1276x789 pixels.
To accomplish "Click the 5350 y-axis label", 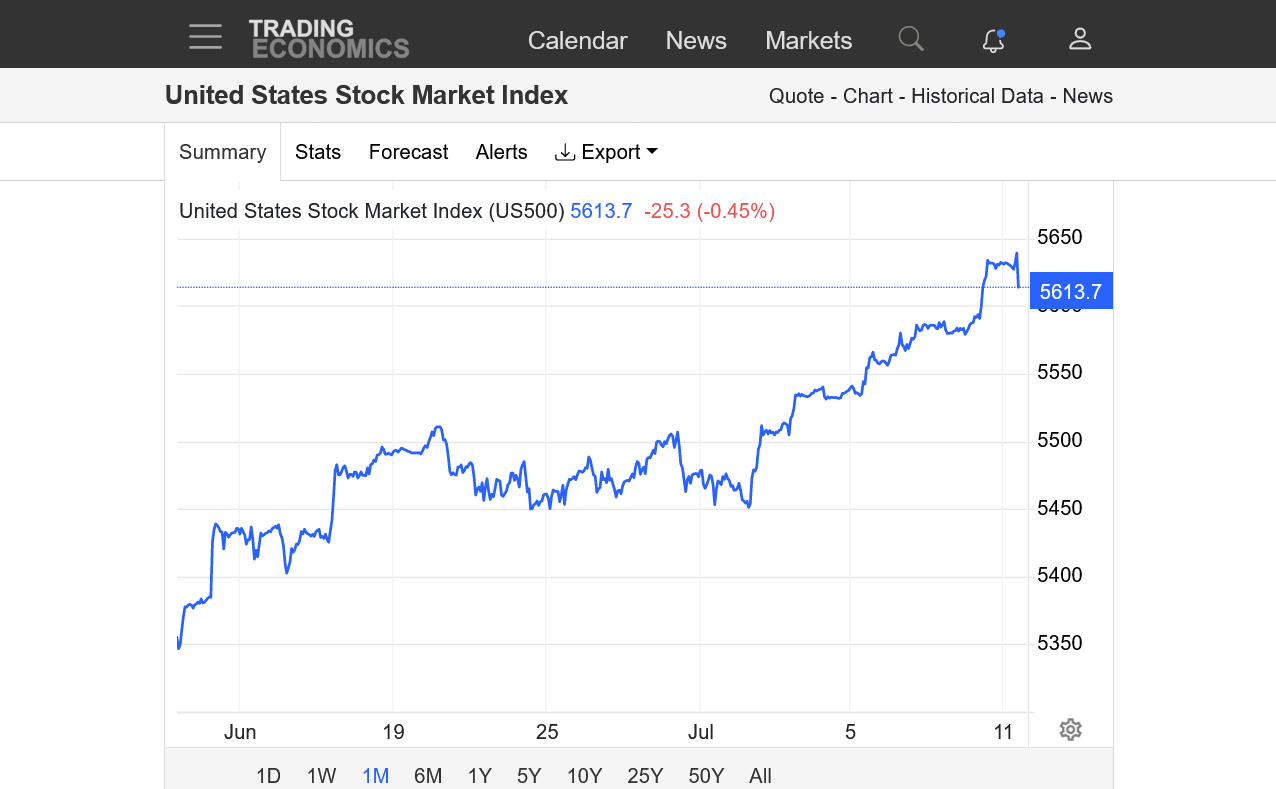I will pos(1060,643).
